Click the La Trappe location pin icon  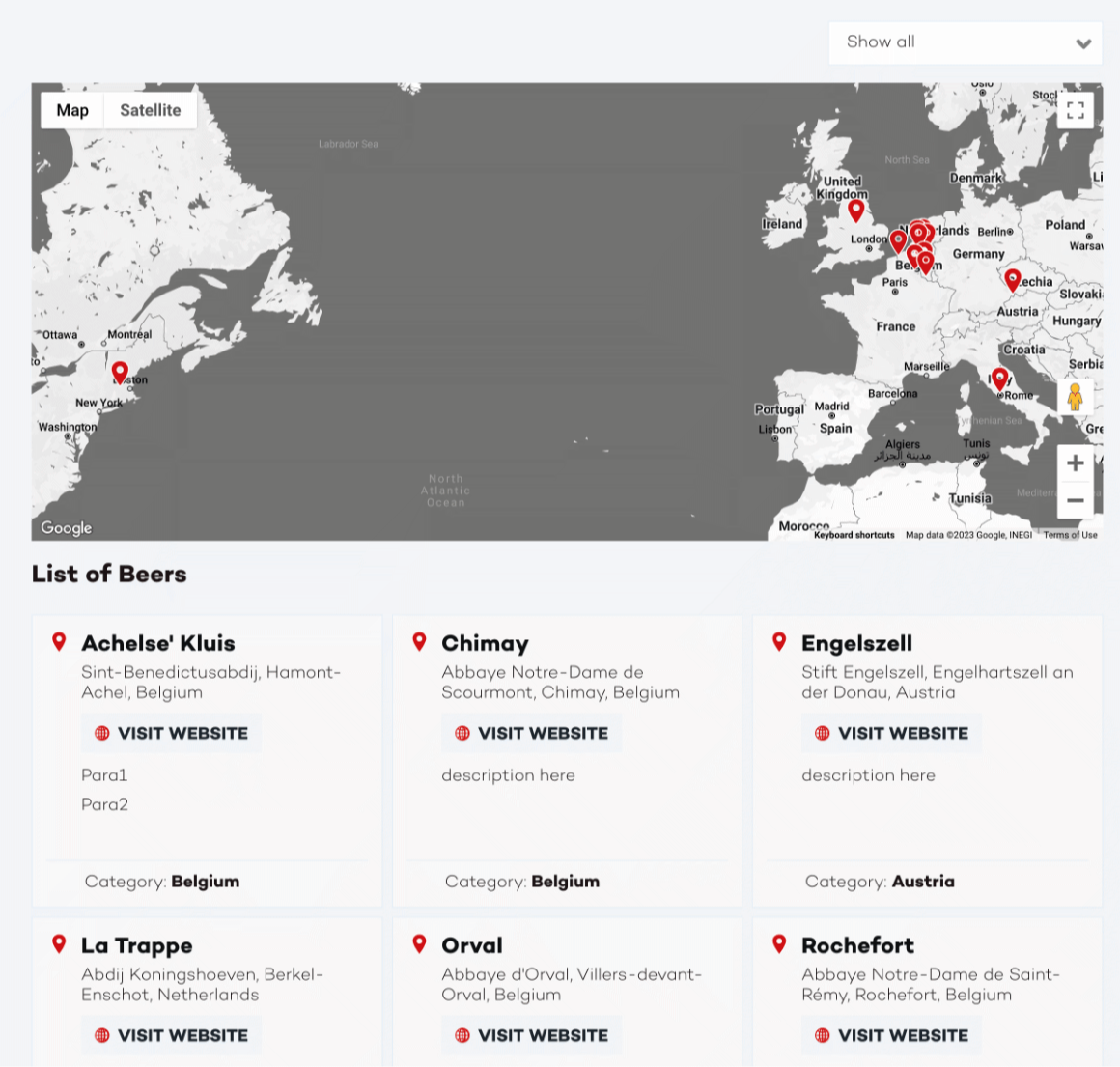pyautogui.click(x=59, y=943)
